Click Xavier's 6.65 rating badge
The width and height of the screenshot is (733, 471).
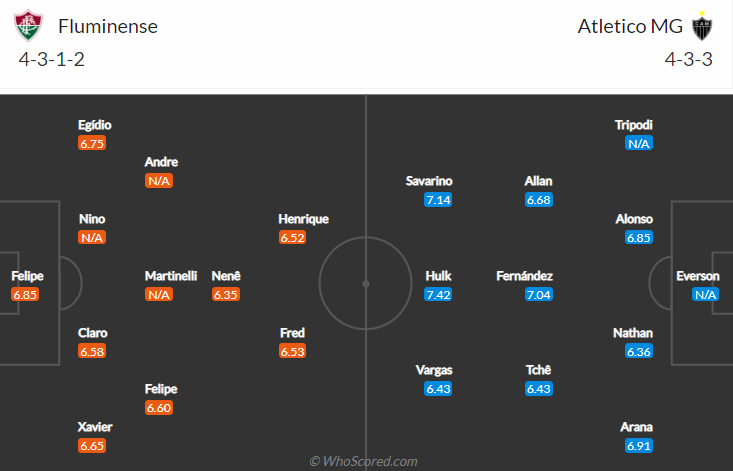(x=92, y=445)
